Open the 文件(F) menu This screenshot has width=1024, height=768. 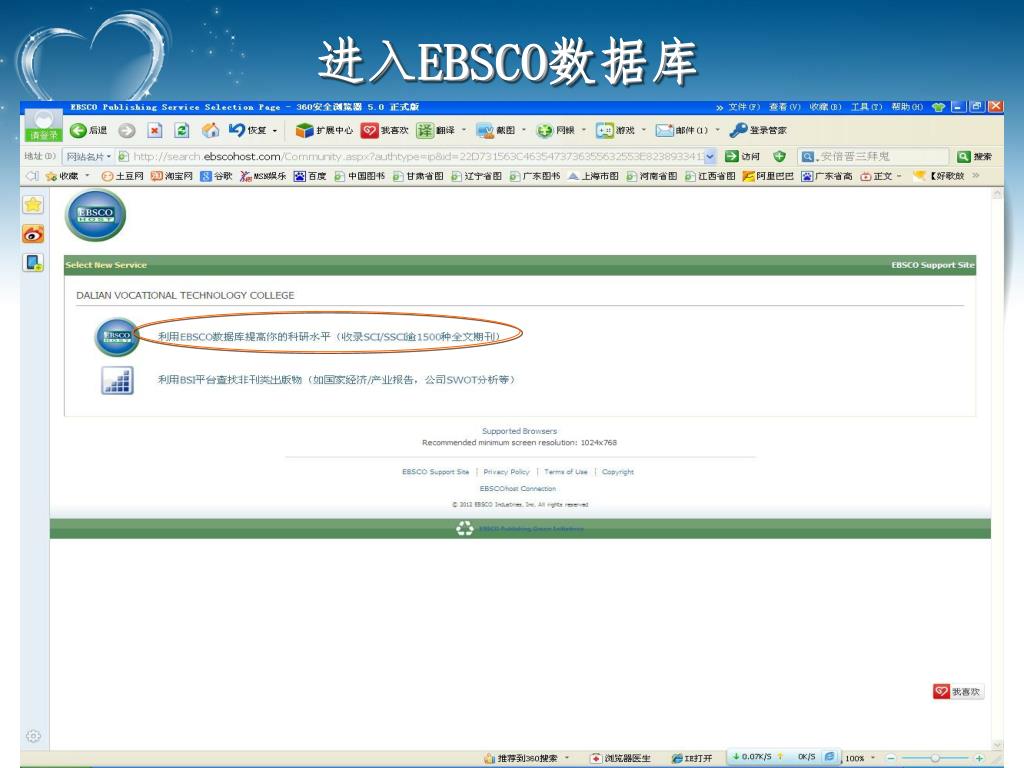(744, 107)
